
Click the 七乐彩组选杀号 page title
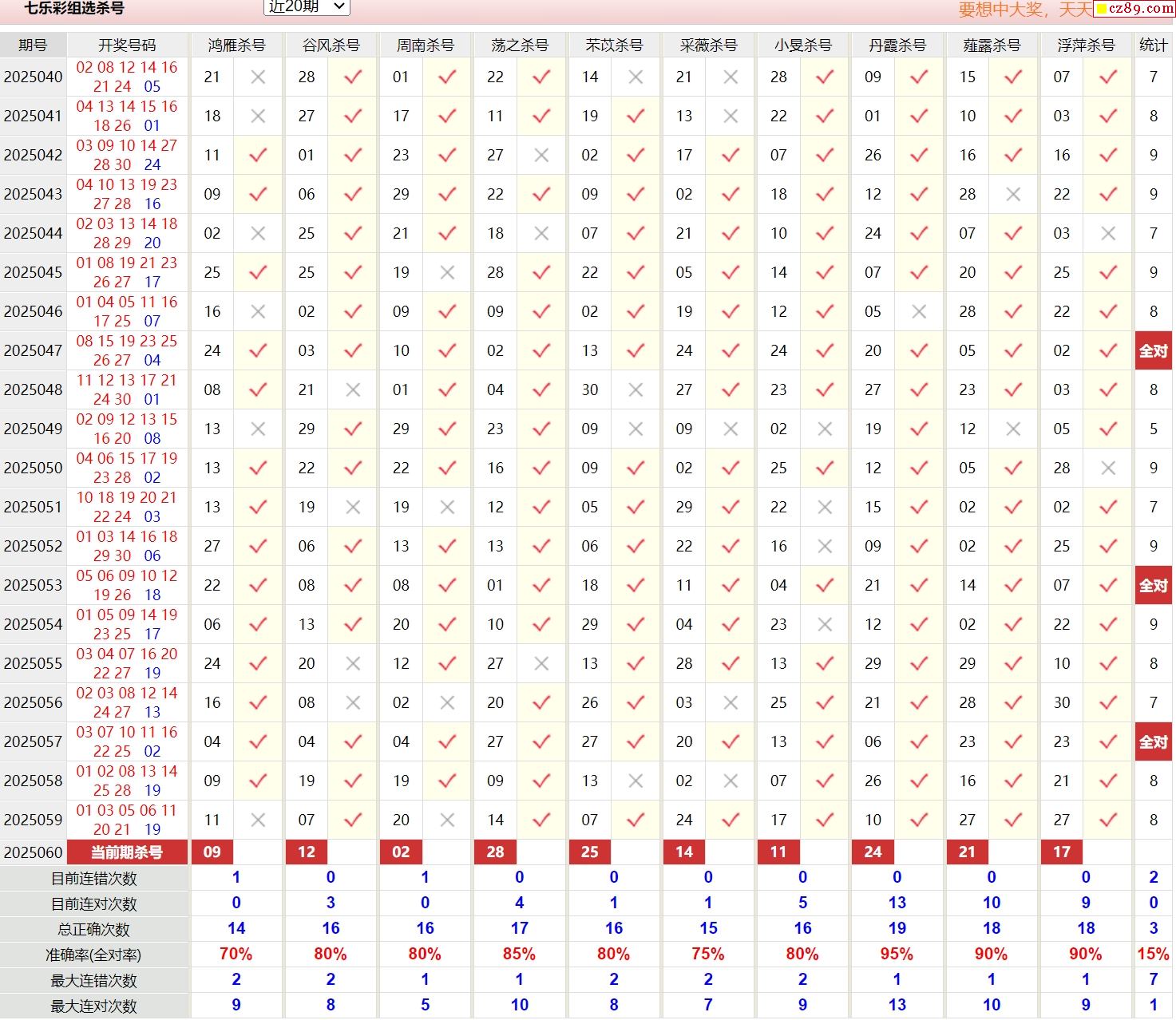pyautogui.click(x=74, y=9)
